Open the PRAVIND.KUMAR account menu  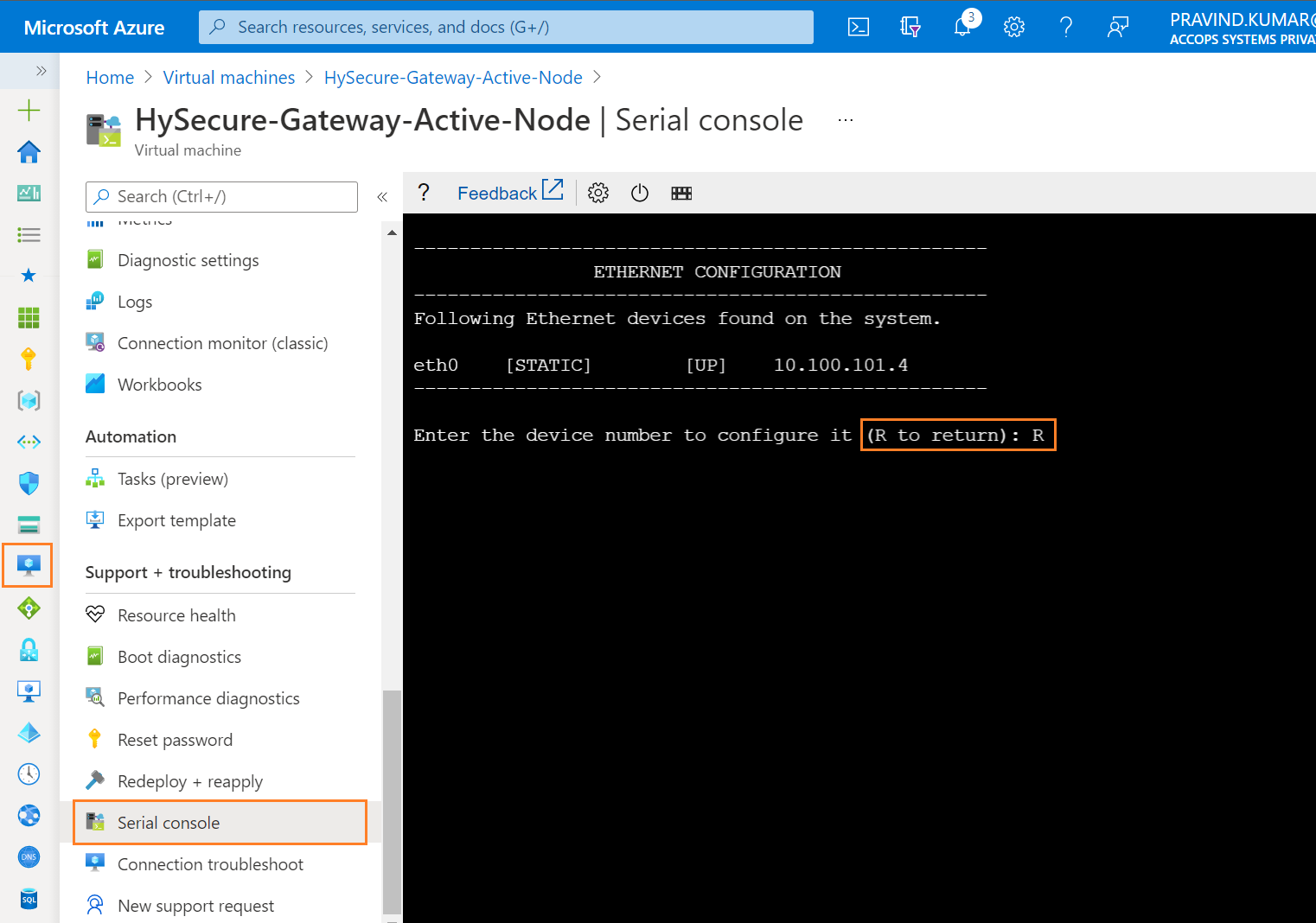click(1243, 28)
